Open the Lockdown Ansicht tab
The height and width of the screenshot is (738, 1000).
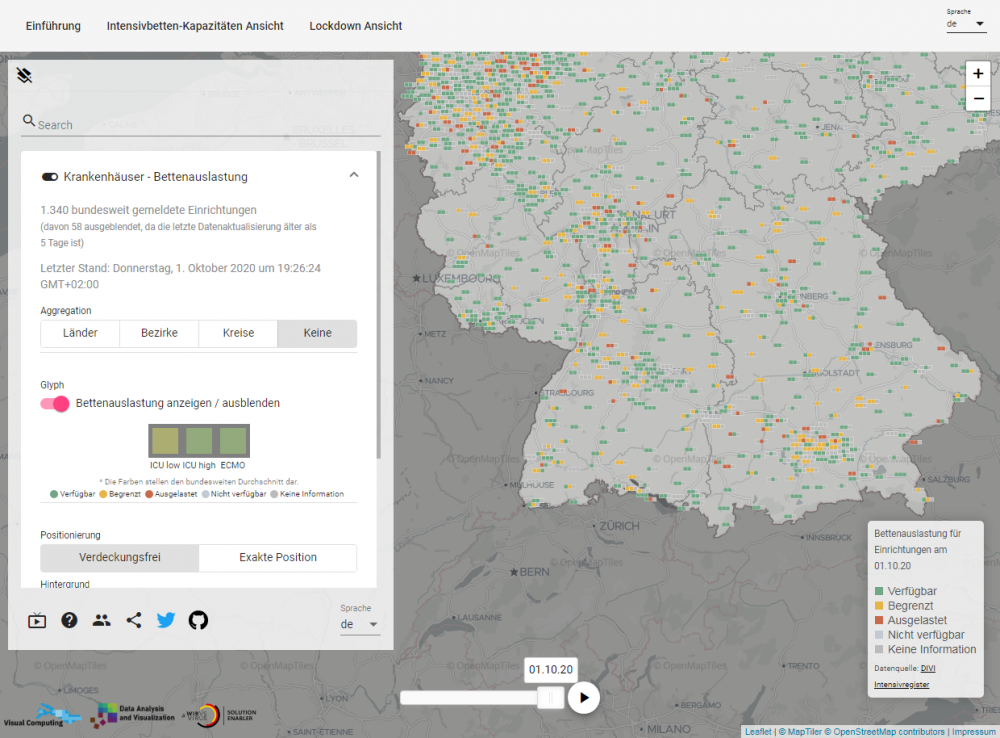356,26
